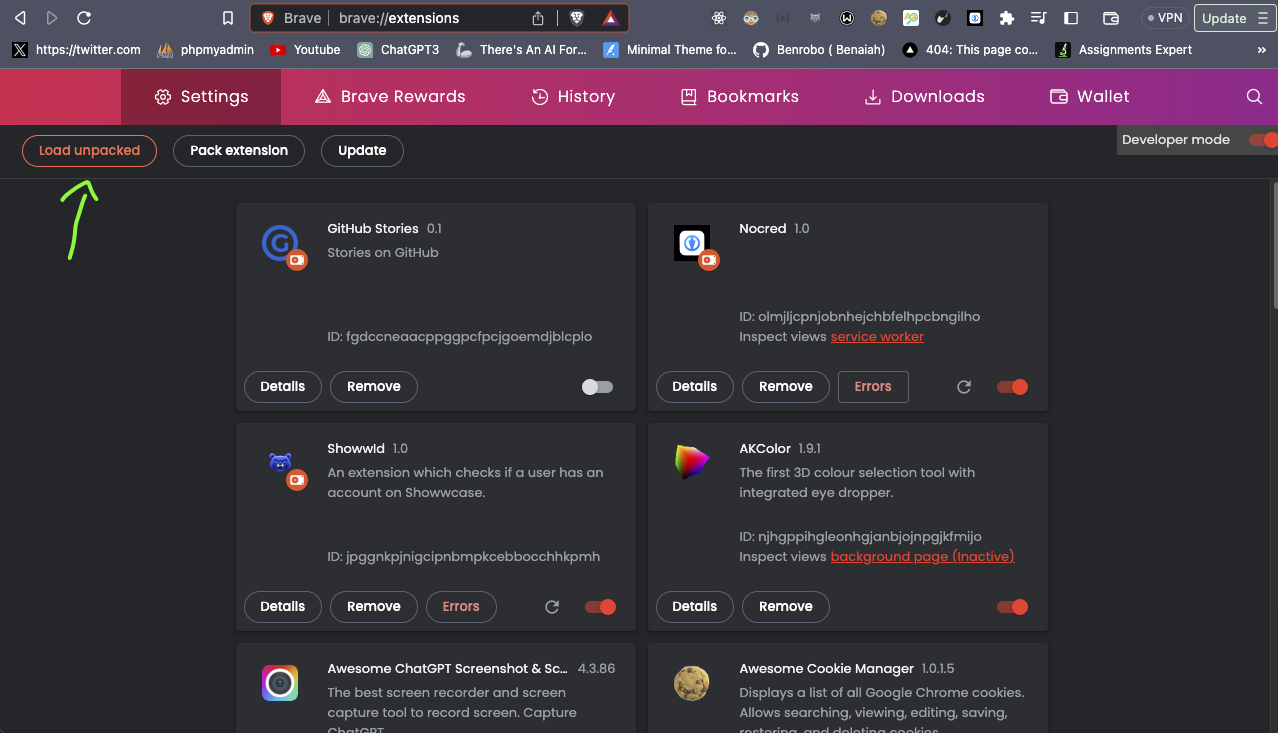Click the Awesome Cookie Manager cookie logo in its card
1278x733 pixels.
(692, 683)
